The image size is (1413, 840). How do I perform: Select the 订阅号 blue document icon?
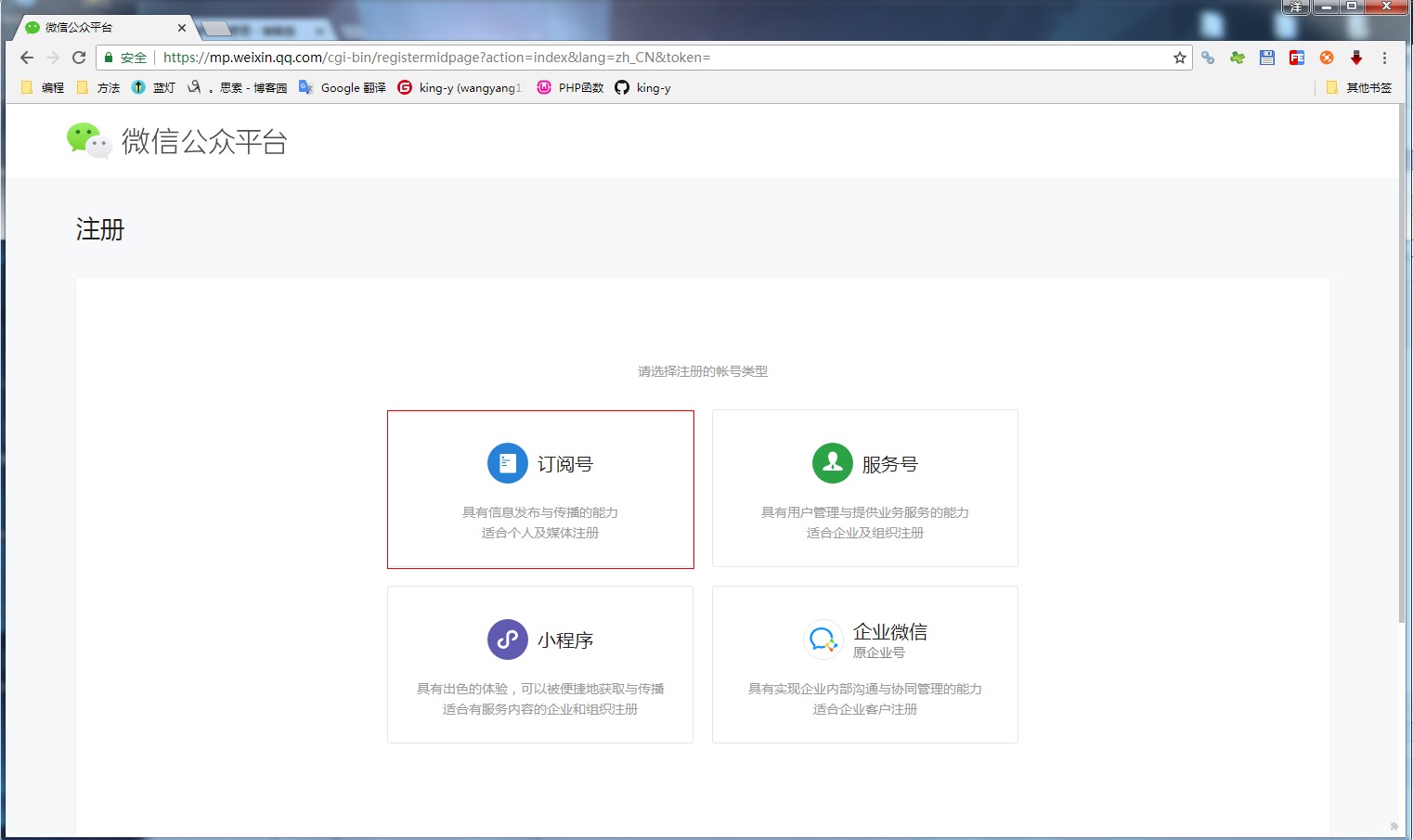pos(508,463)
